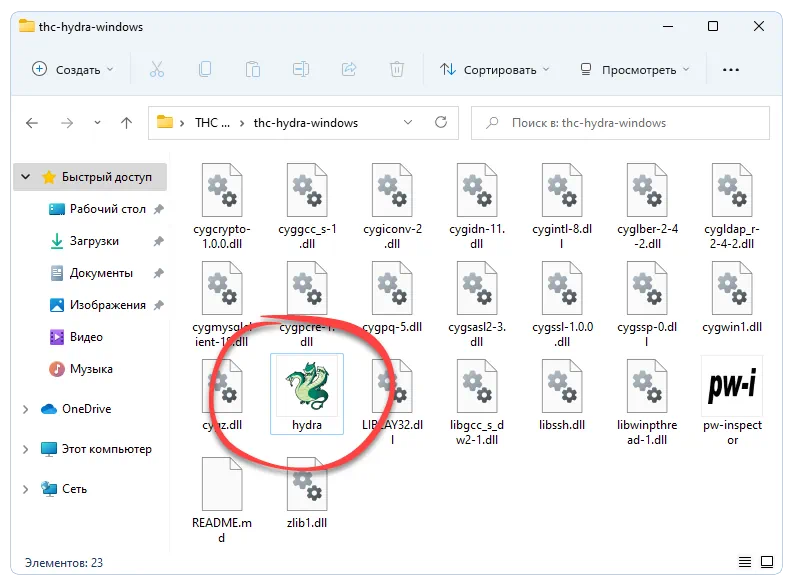
Task: Click the Share icon in toolbar
Action: pos(349,69)
